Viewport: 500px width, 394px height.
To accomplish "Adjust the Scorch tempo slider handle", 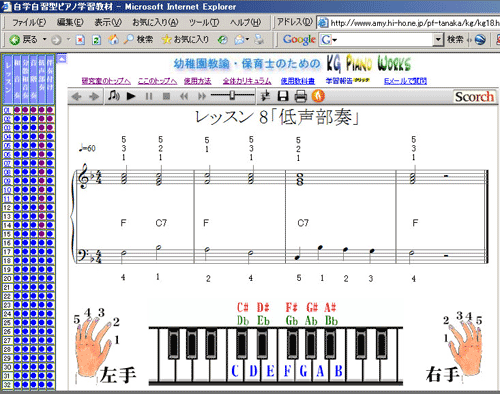I will click(232, 96).
